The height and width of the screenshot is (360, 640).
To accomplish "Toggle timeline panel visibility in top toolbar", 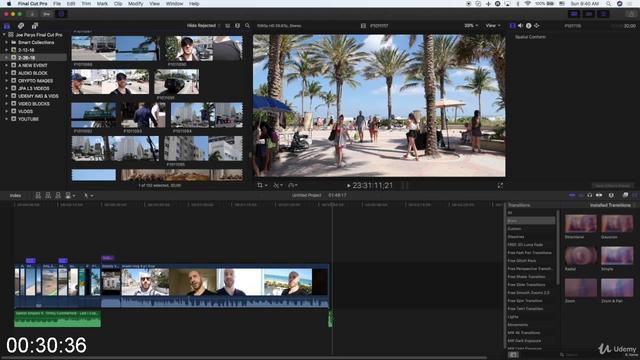I will 589,14.
